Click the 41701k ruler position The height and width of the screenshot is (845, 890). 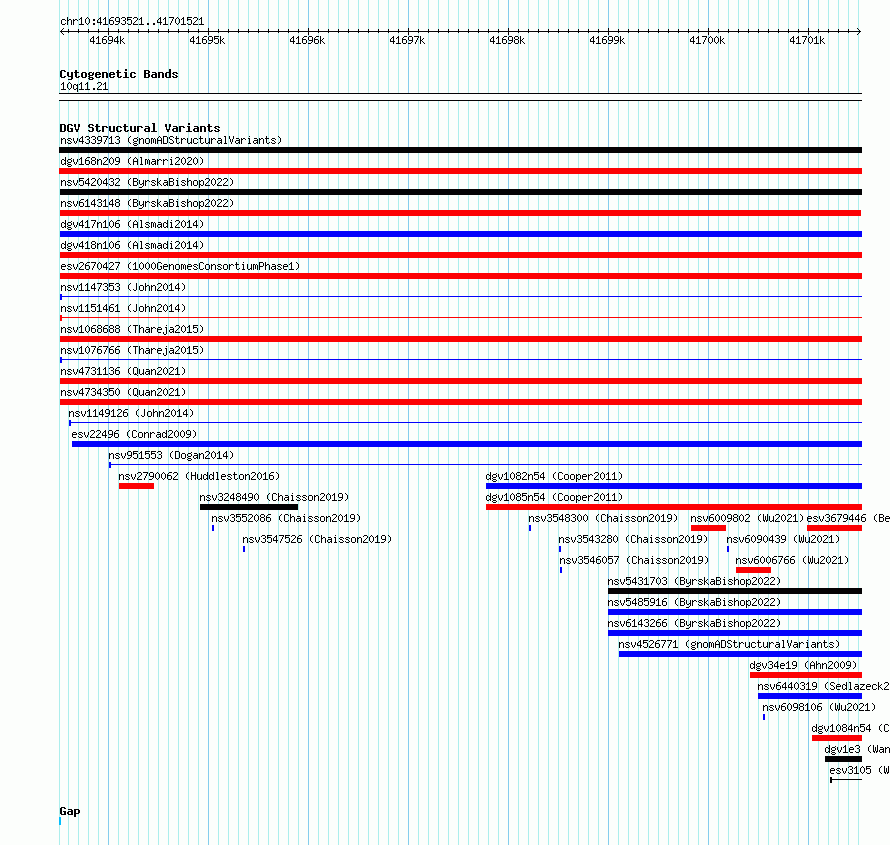[x=807, y=40]
